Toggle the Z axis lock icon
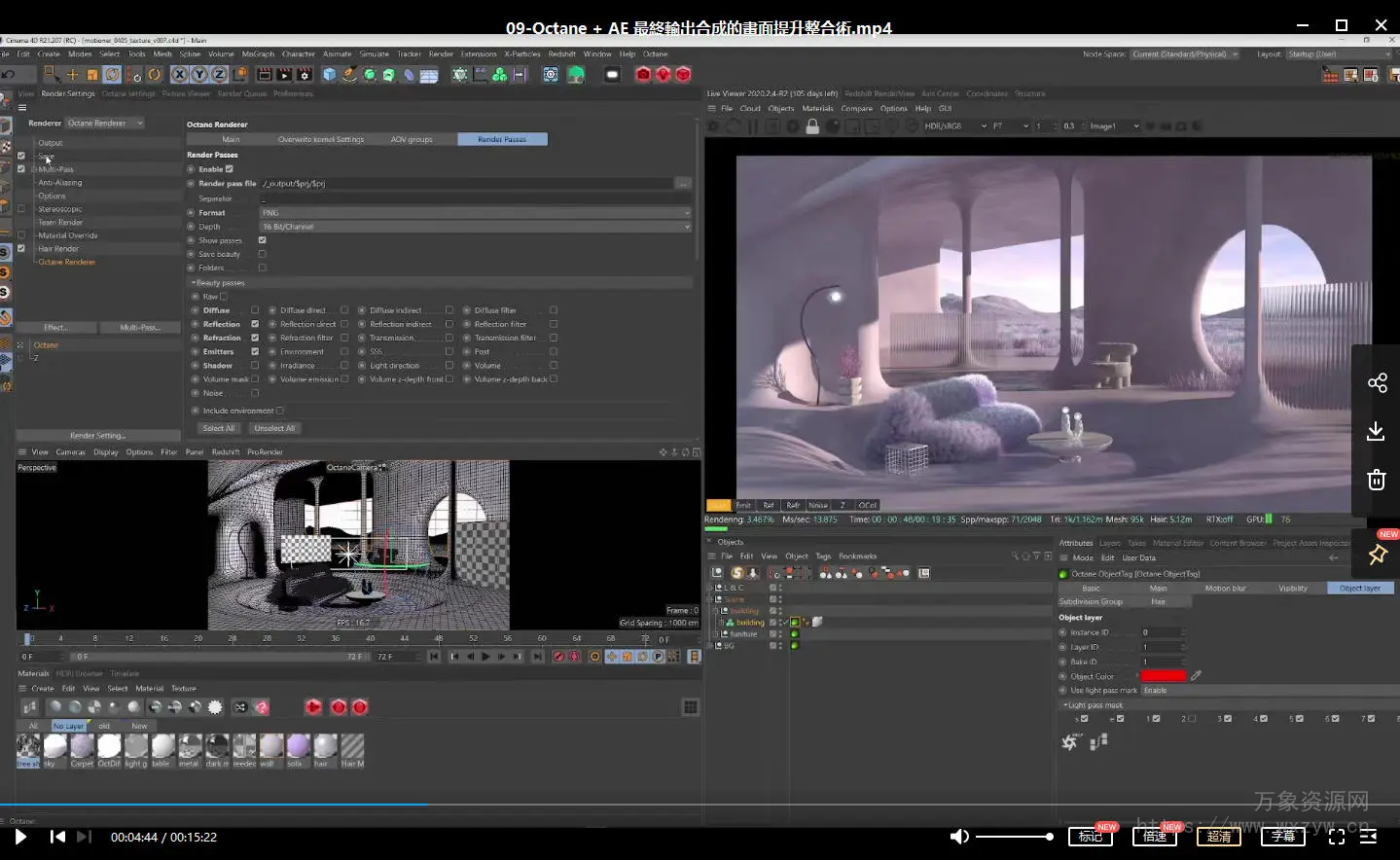The image size is (1400, 860). (220, 75)
